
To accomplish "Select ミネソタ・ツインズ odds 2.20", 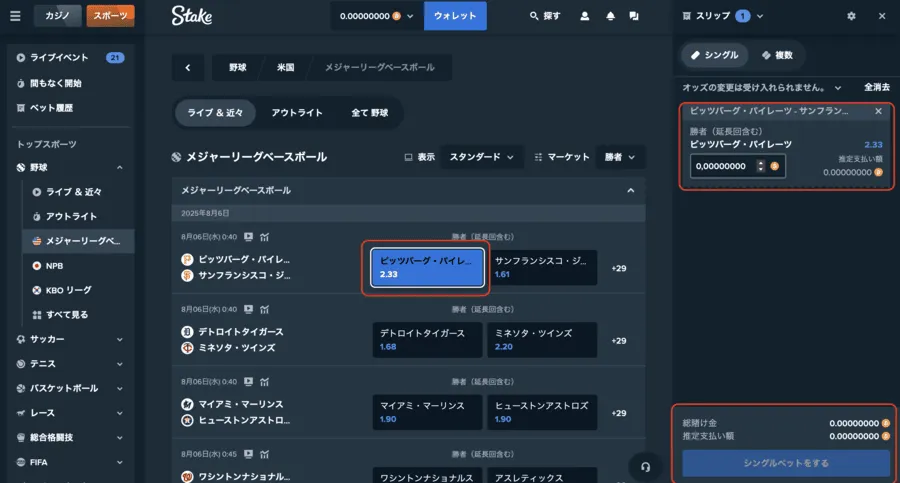I will pos(542,340).
